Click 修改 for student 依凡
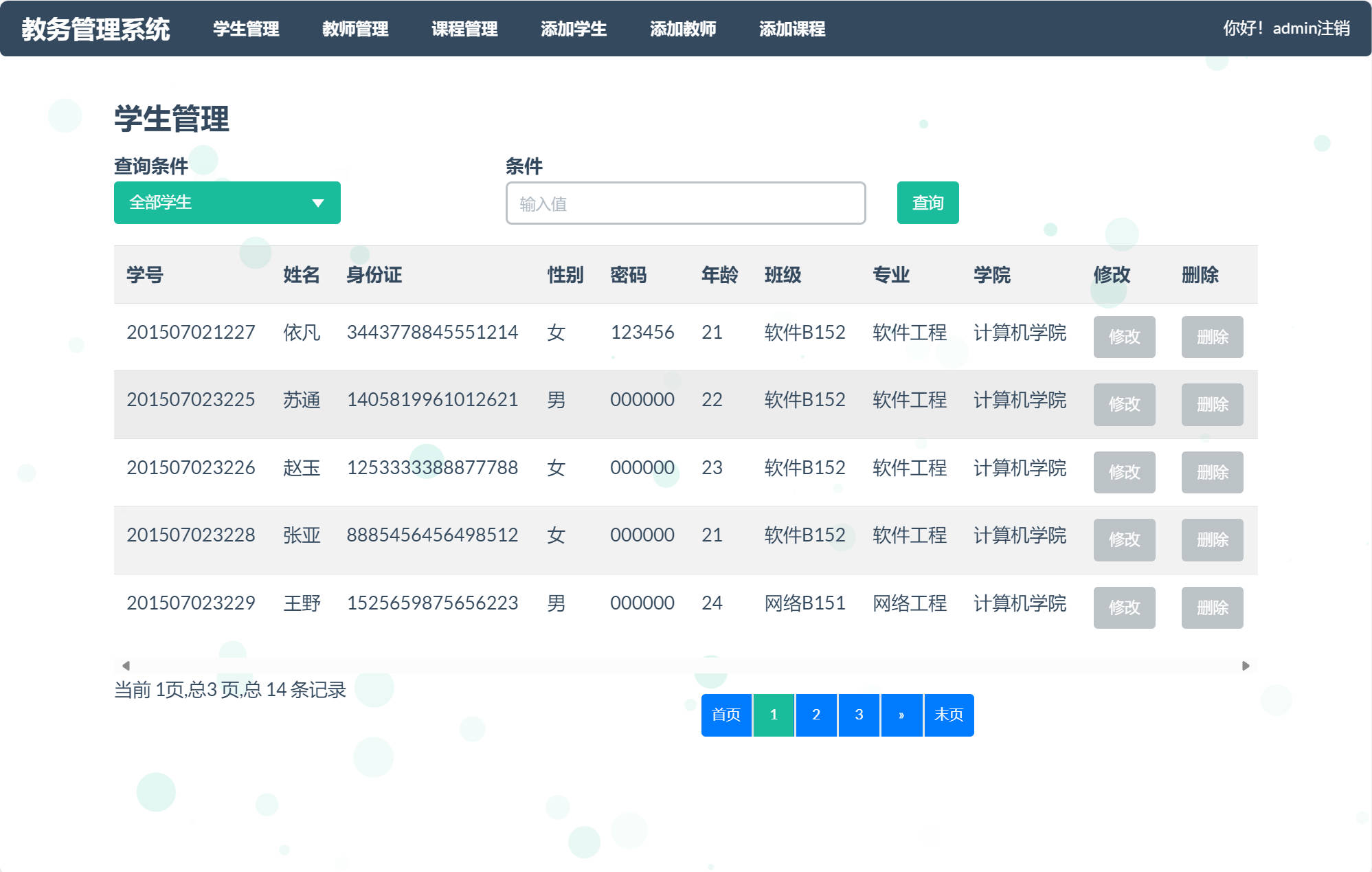 1124,337
